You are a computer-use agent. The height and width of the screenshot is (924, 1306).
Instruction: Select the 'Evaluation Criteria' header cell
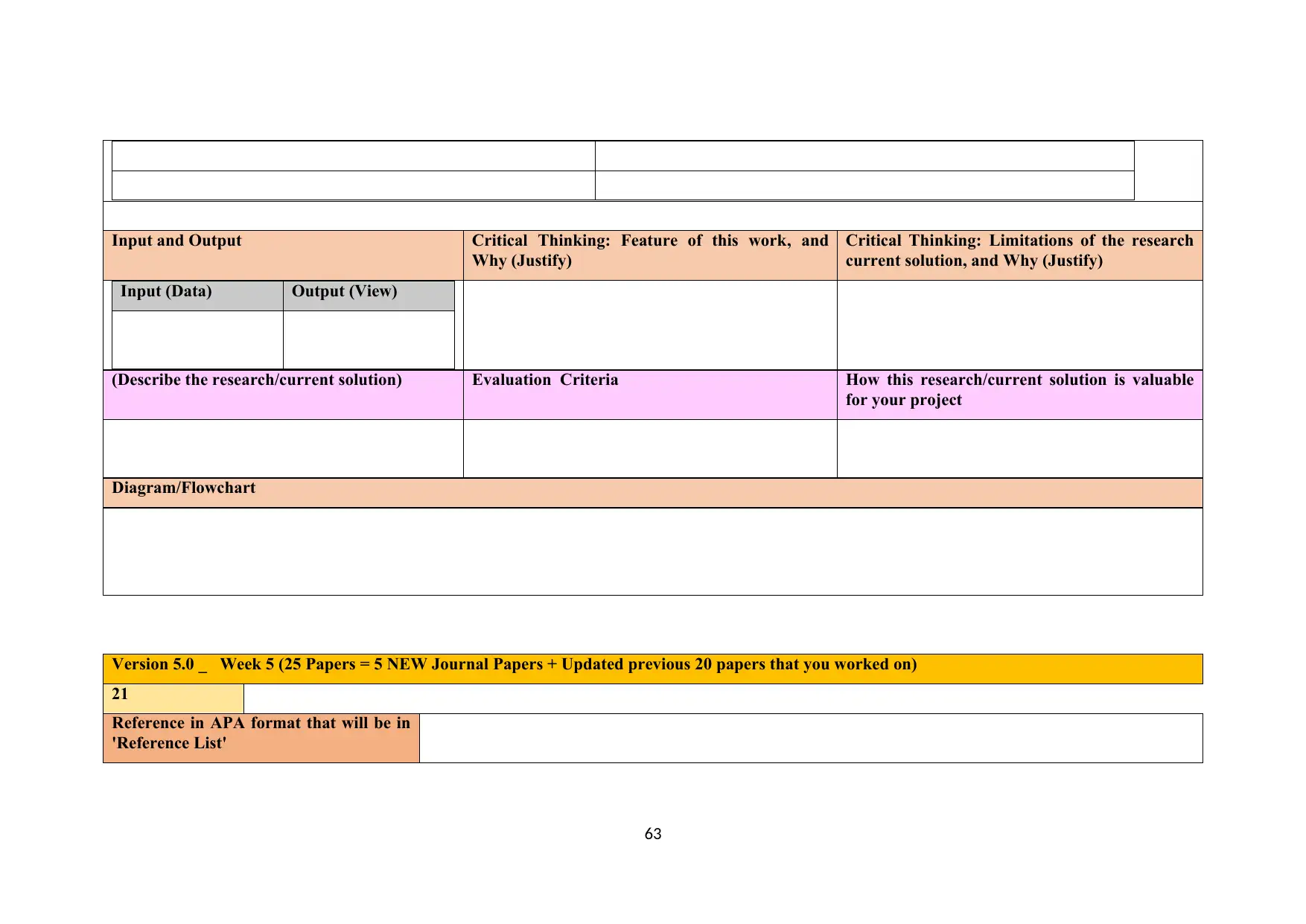pyautogui.click(x=650, y=395)
